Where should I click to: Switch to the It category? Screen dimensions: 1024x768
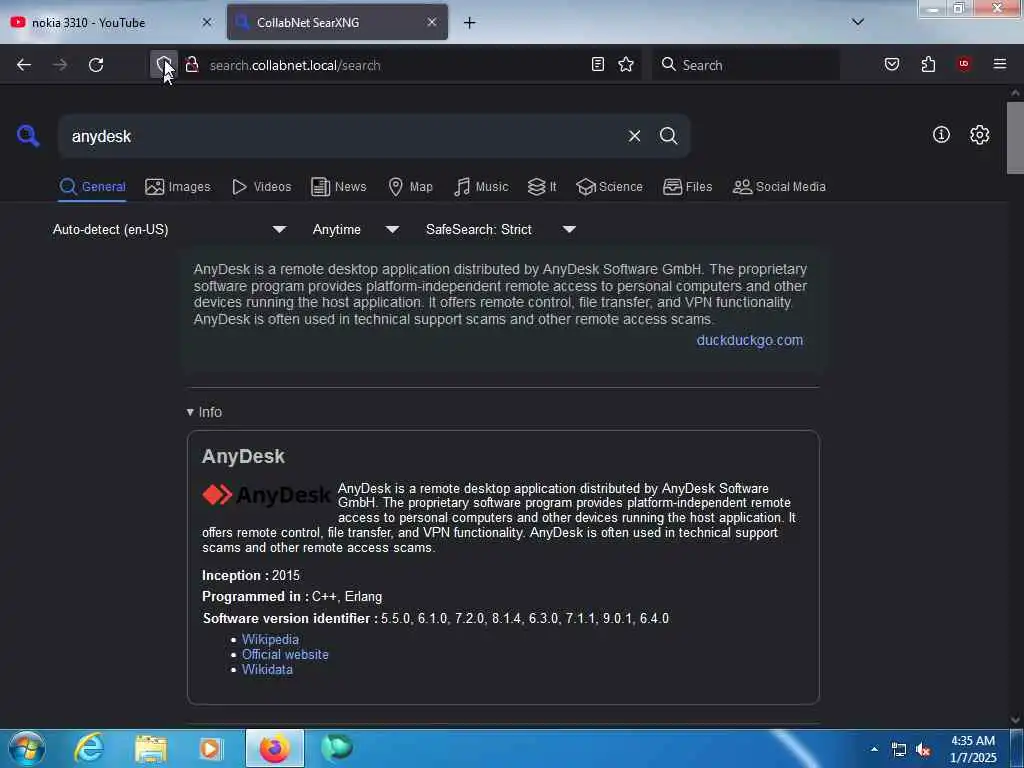coord(541,187)
